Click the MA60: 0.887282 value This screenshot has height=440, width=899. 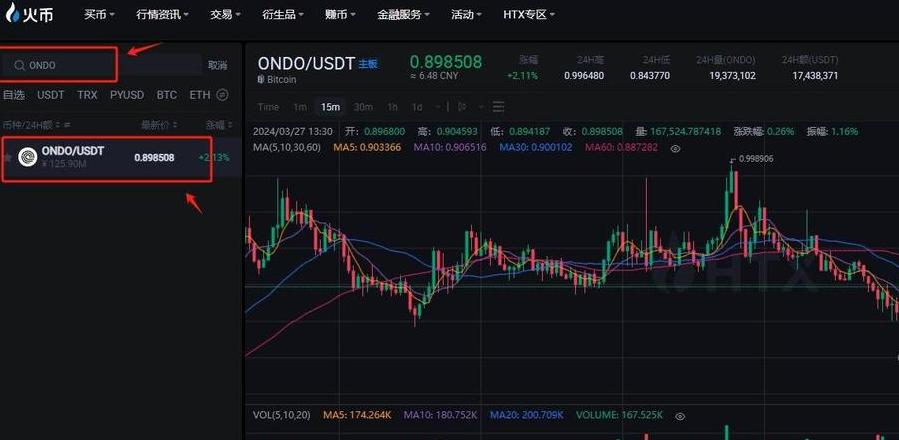click(x=622, y=147)
